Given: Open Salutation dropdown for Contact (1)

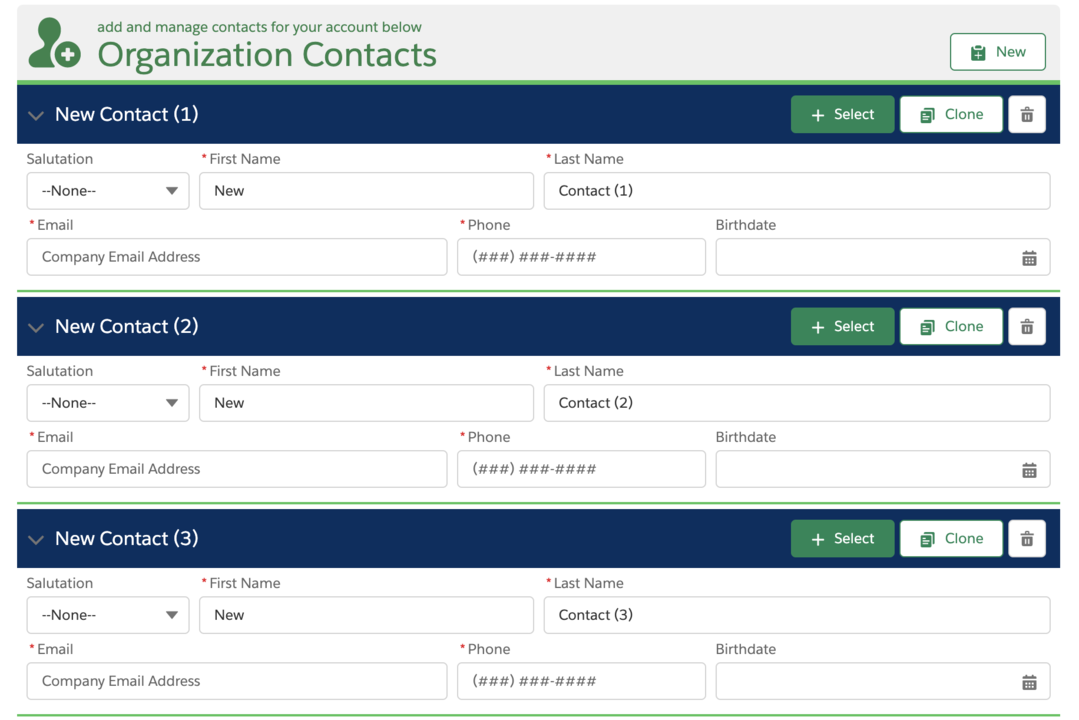Looking at the screenshot, I should pyautogui.click(x=108, y=191).
